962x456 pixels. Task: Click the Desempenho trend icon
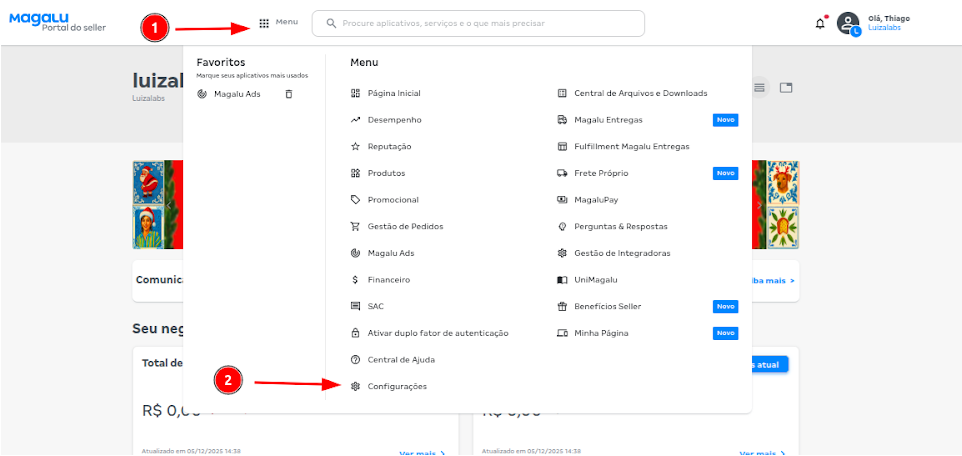355,120
